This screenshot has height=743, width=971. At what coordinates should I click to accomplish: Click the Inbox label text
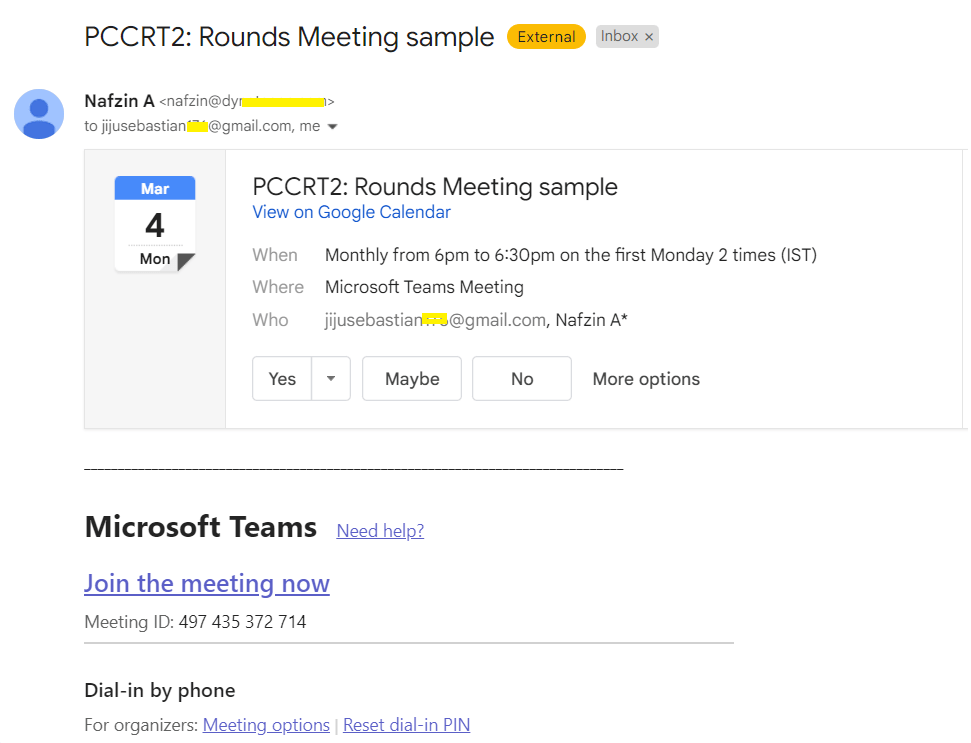(619, 36)
